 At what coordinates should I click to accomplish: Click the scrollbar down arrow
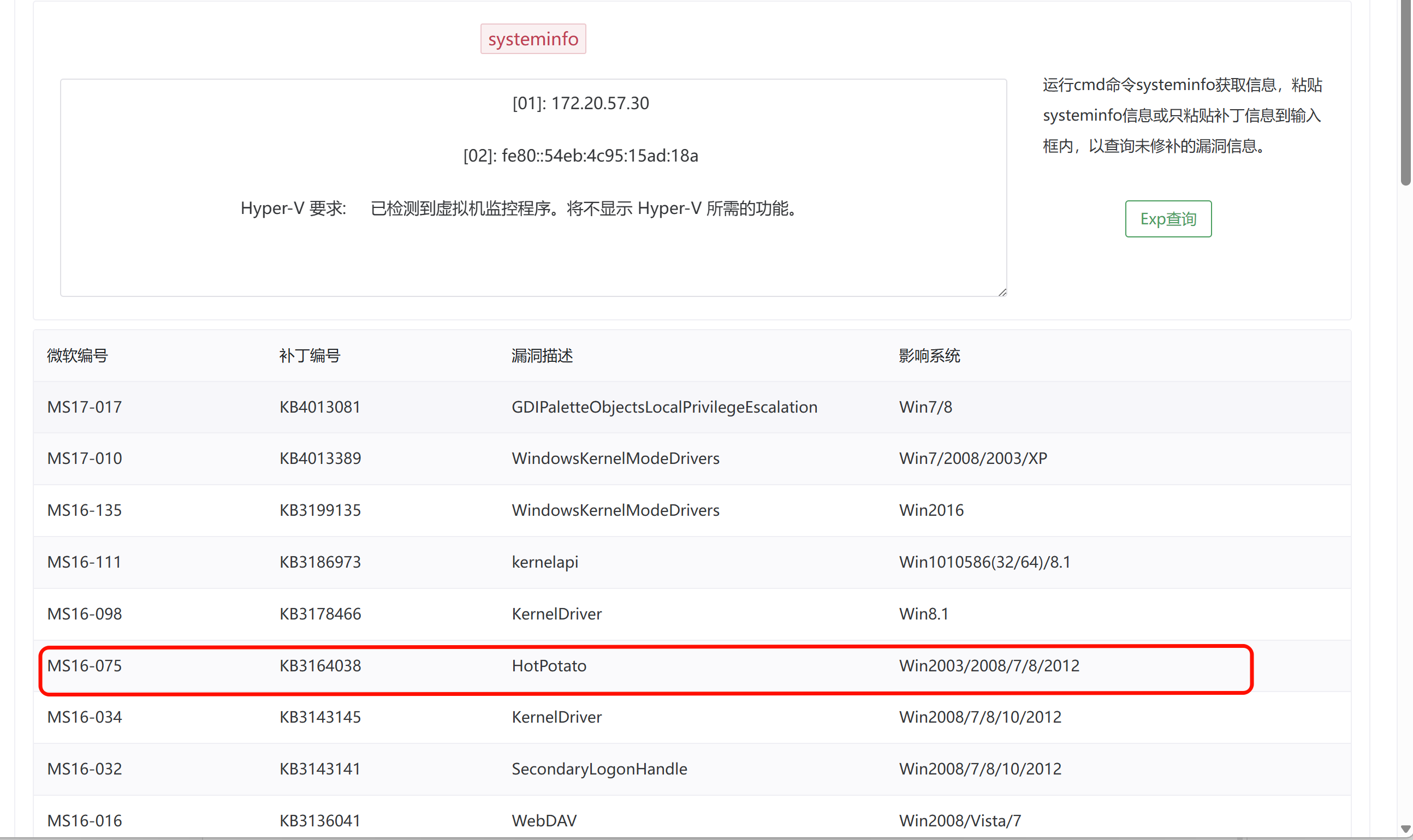pos(1405,829)
